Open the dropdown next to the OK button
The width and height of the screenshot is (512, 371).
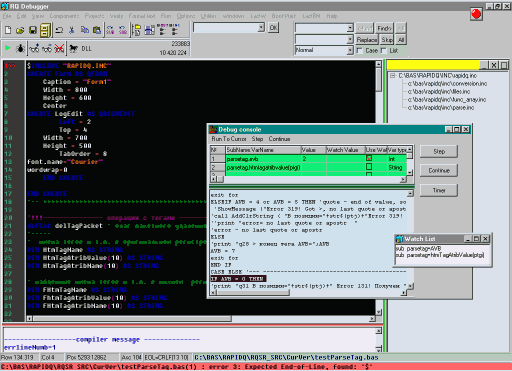[x=261, y=28]
